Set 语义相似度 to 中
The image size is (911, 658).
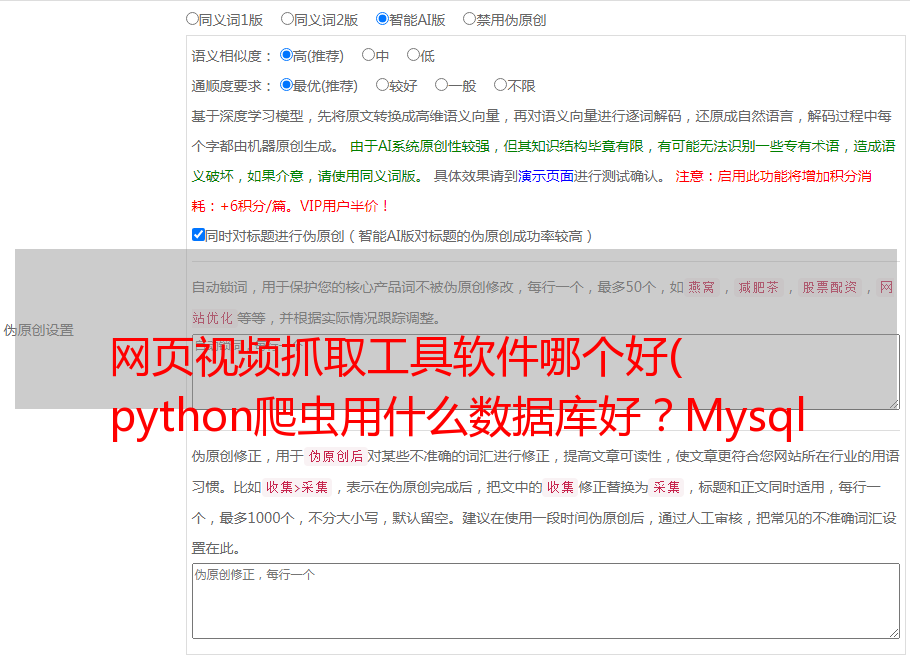368,55
